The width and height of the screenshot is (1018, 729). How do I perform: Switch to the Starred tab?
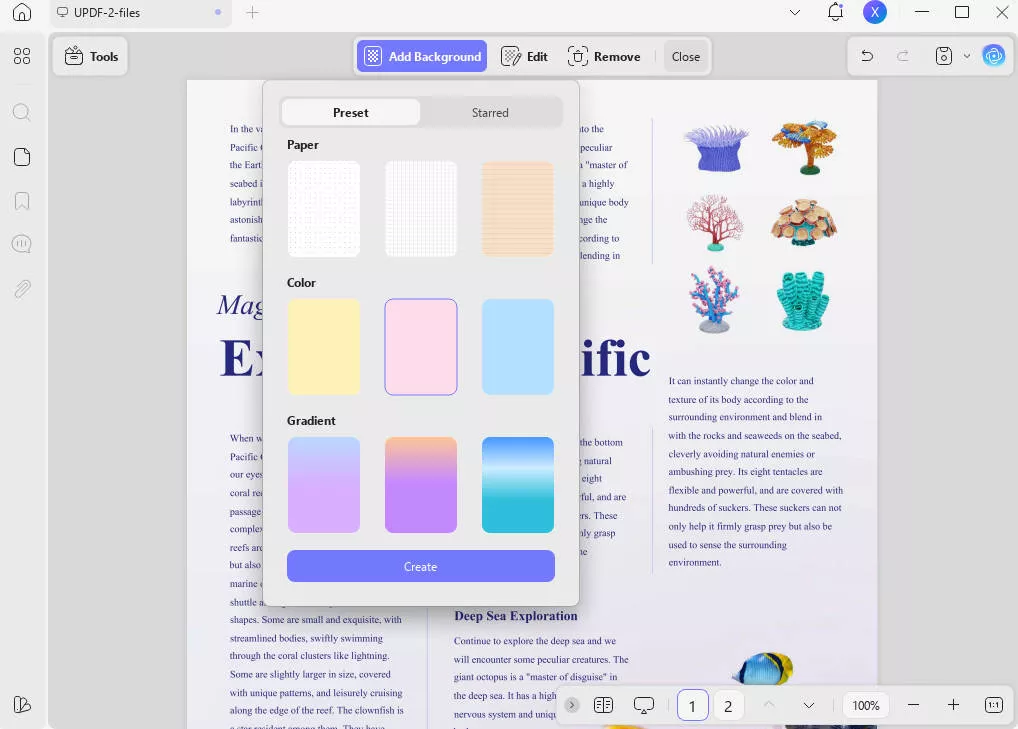pos(490,113)
